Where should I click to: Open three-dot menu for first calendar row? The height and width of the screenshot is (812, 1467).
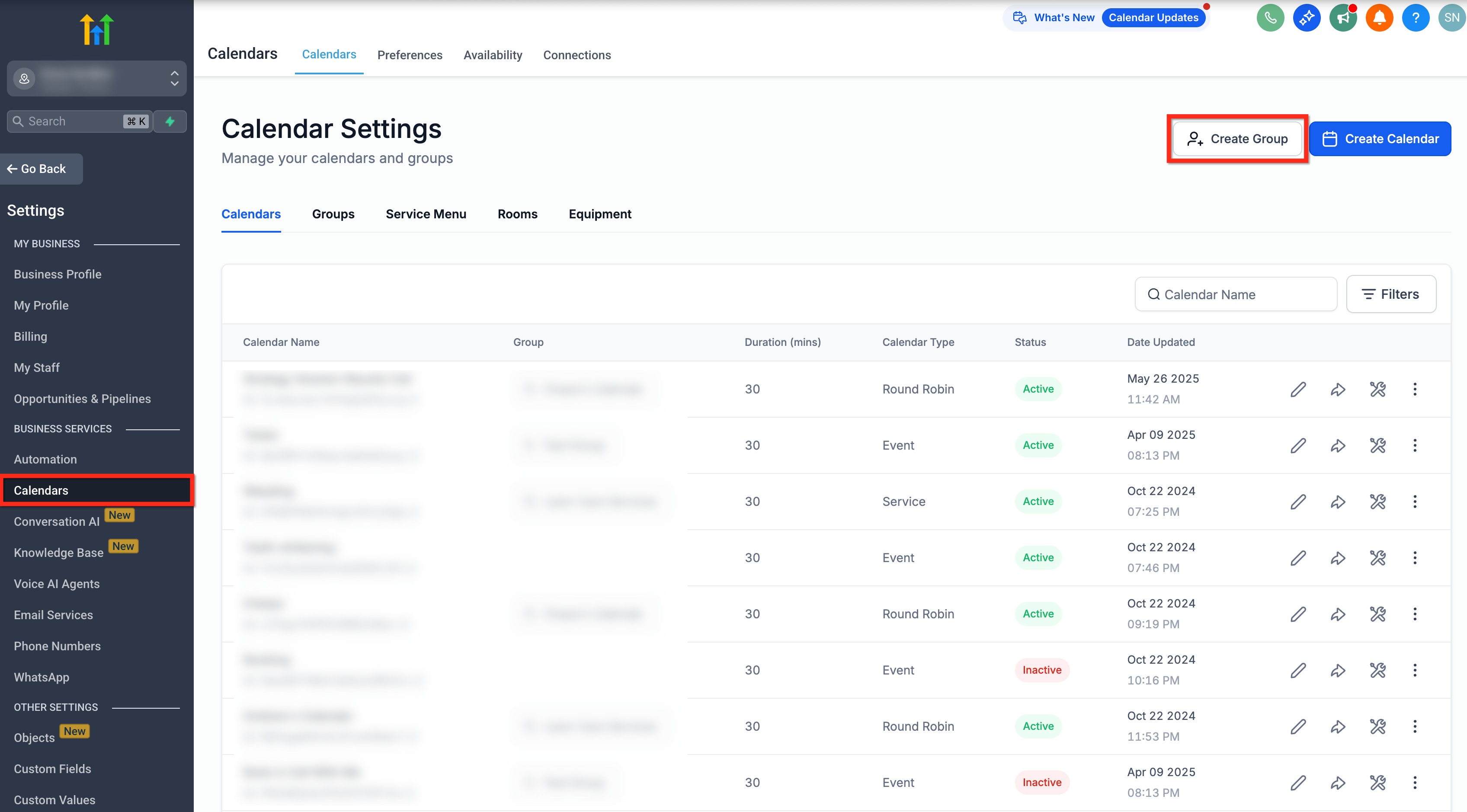coord(1415,390)
